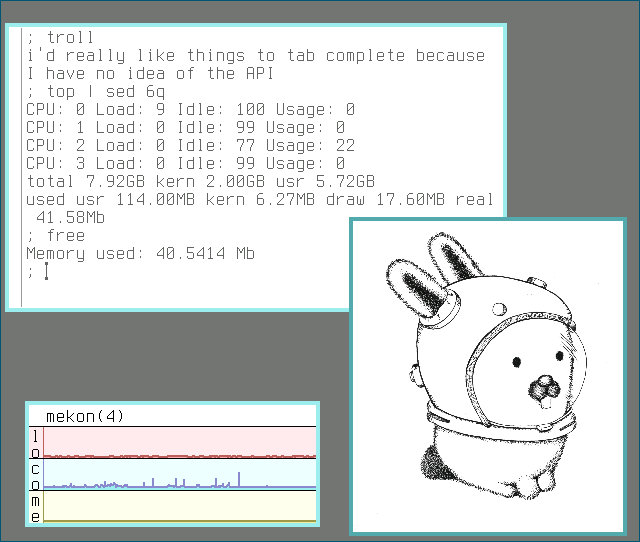Click the 'lo' label beside the pink graph
Viewport: 640px width, 542px height.
tap(36, 444)
